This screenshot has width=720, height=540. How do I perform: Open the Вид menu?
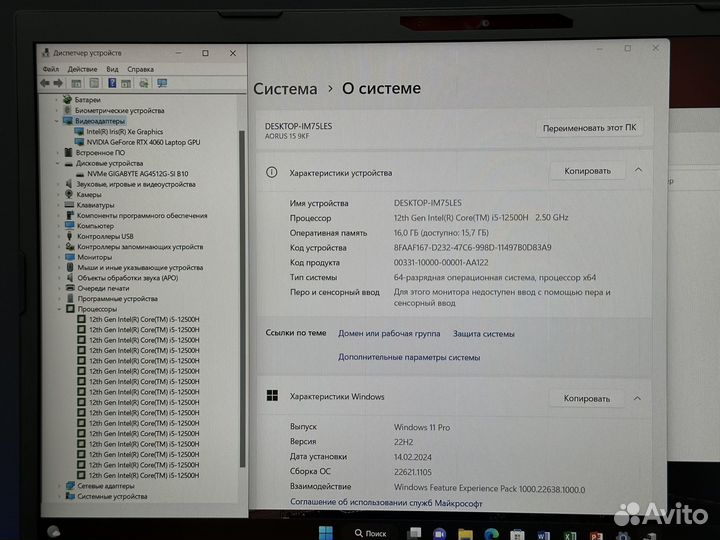pos(112,69)
